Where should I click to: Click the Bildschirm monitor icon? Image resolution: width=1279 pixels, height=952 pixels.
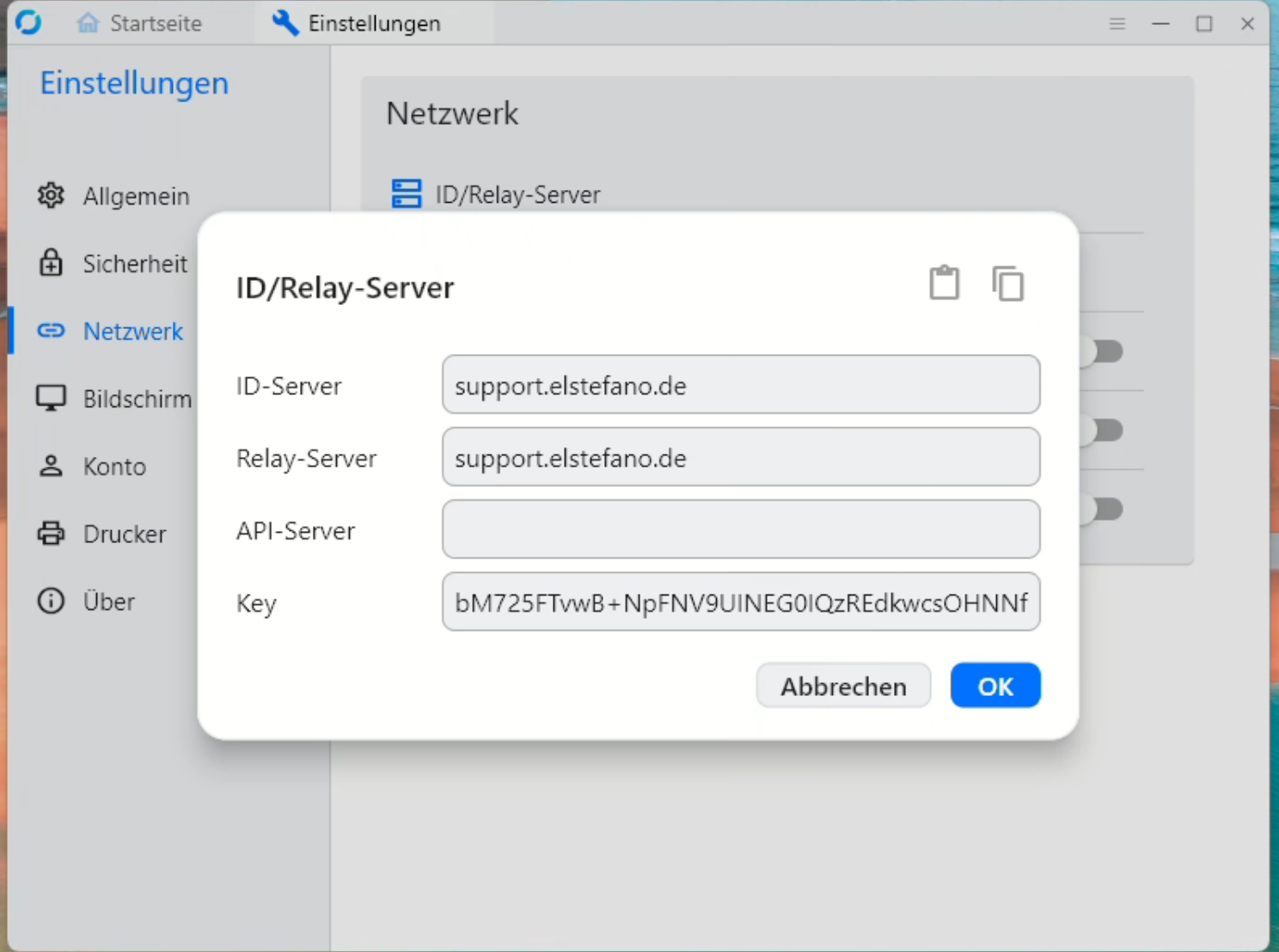51,398
